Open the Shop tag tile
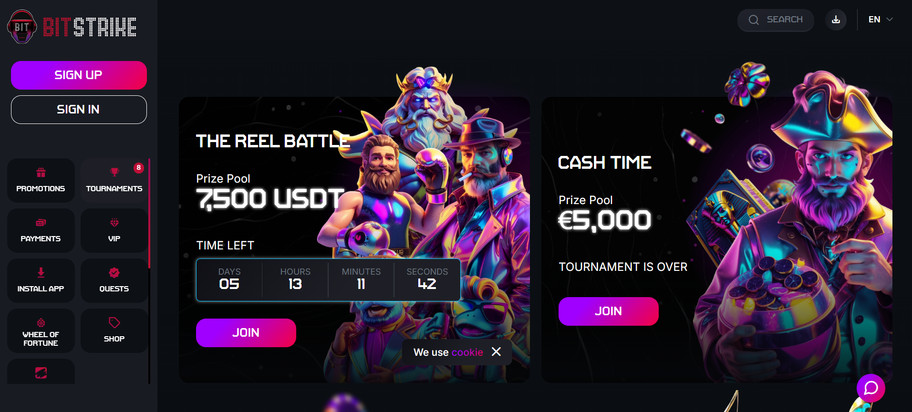The image size is (912, 412). coord(114,331)
